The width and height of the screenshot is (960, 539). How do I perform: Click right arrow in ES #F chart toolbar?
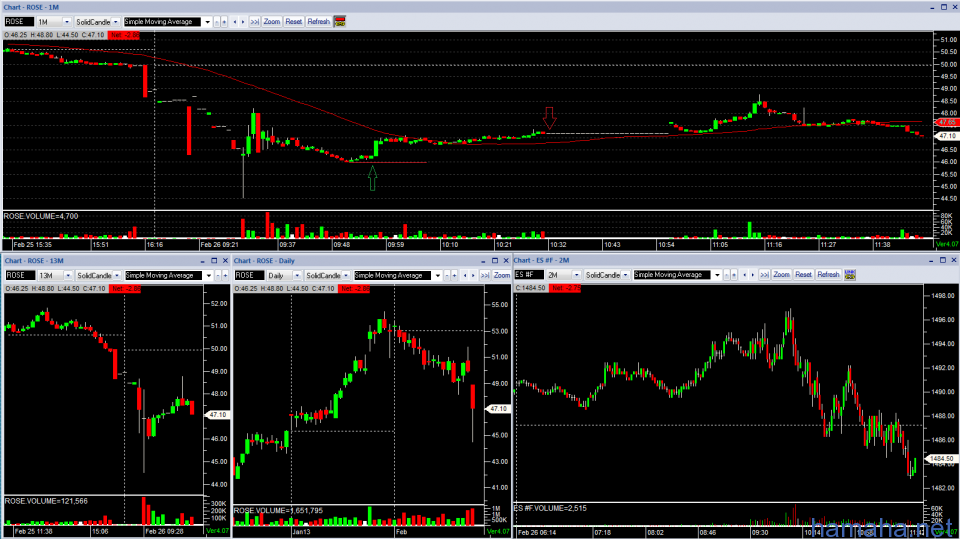click(x=753, y=275)
